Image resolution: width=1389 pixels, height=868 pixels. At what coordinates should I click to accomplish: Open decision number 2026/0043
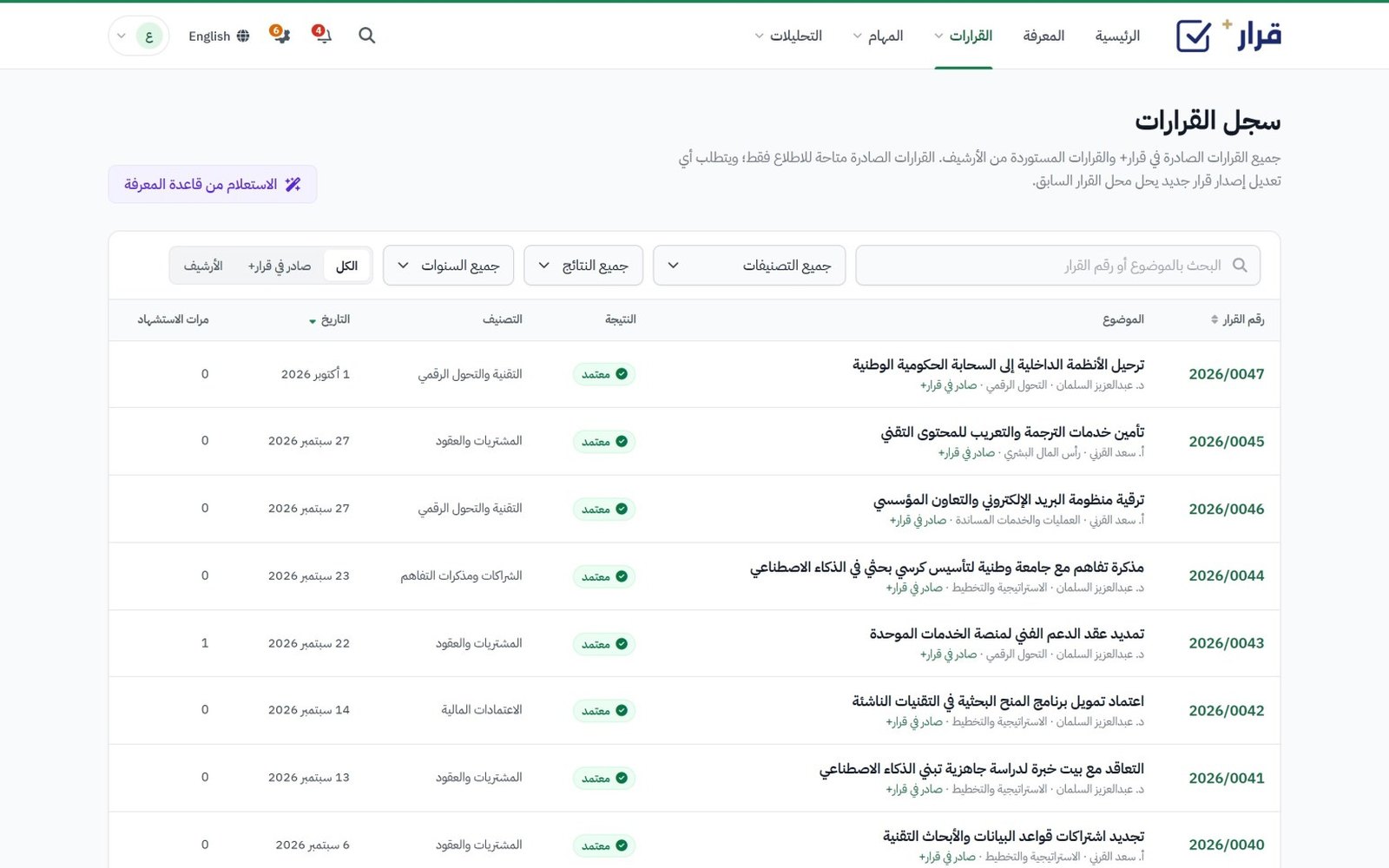click(x=1226, y=643)
